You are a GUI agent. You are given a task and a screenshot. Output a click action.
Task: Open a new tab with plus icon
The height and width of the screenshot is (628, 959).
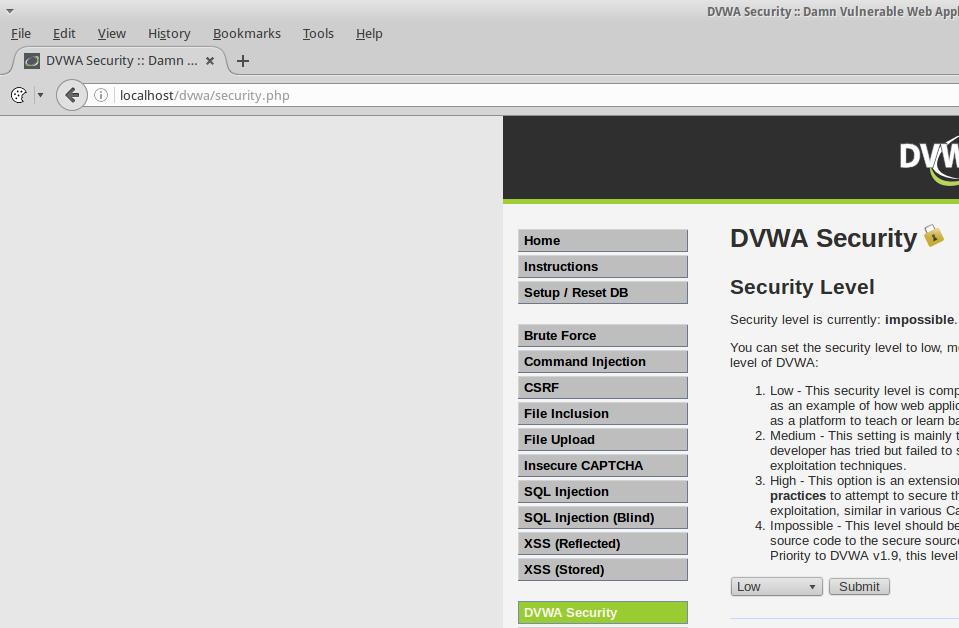point(242,61)
